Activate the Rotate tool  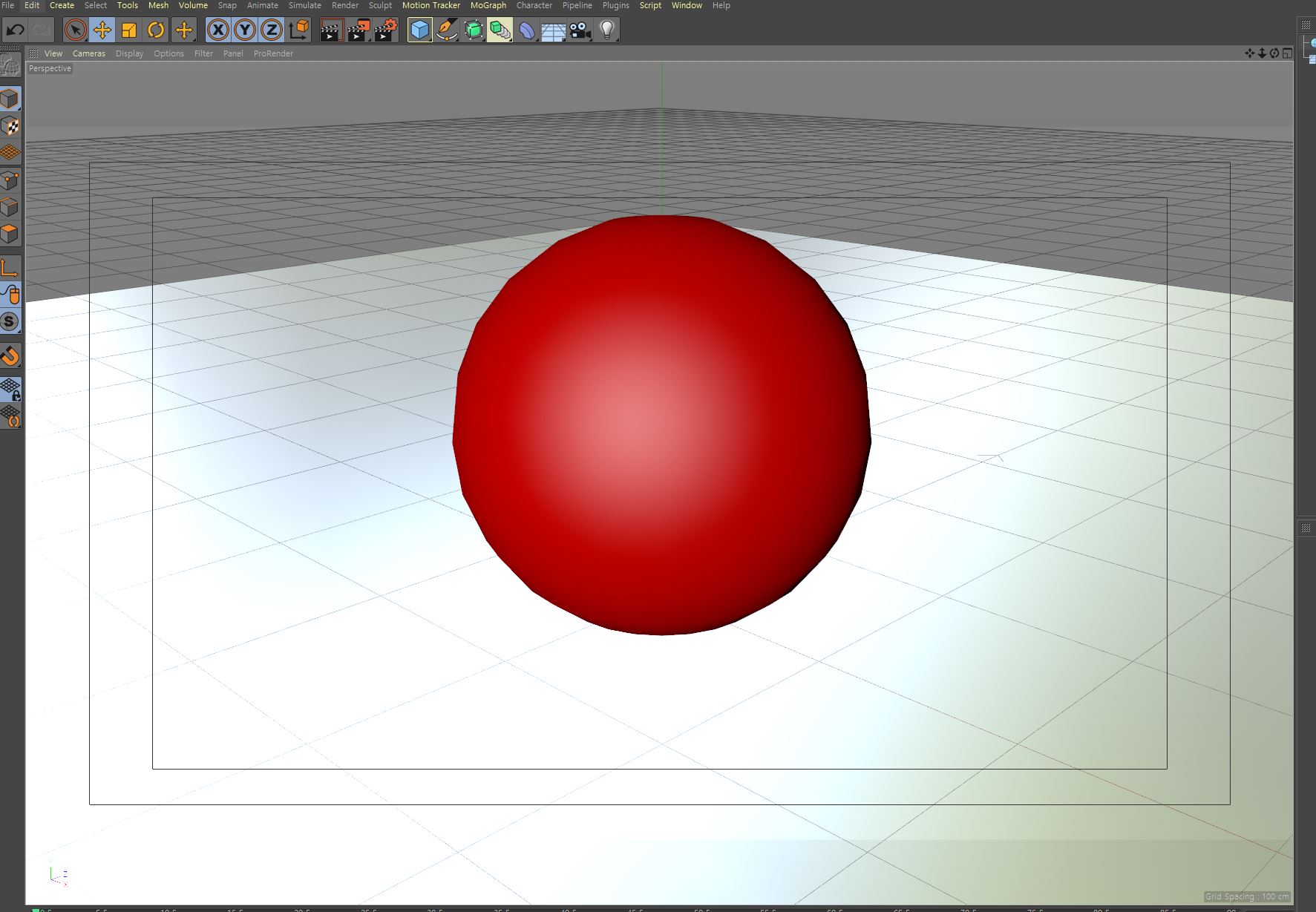pos(156,30)
